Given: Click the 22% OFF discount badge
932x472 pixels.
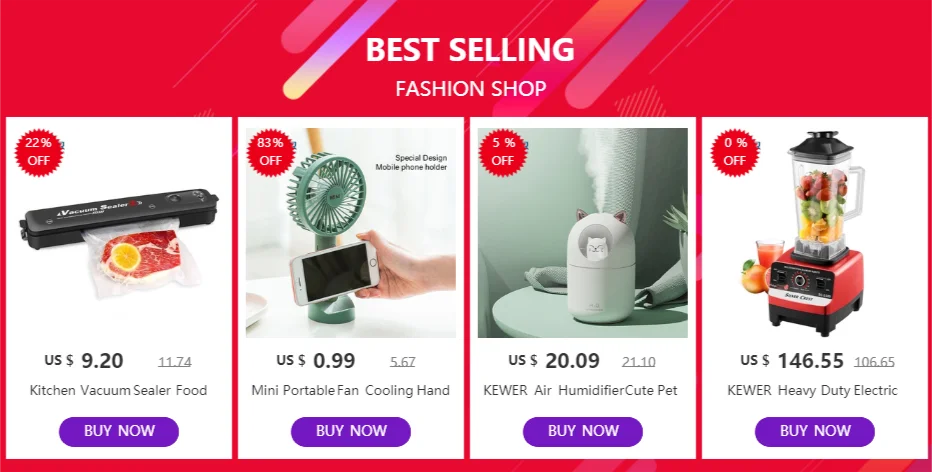Looking at the screenshot, I should (x=39, y=153).
